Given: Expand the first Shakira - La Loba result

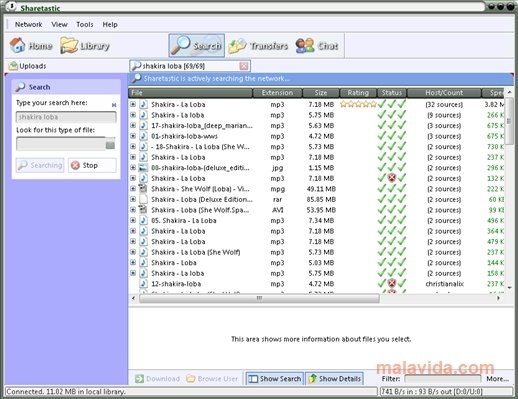Looking at the screenshot, I should 133,104.
